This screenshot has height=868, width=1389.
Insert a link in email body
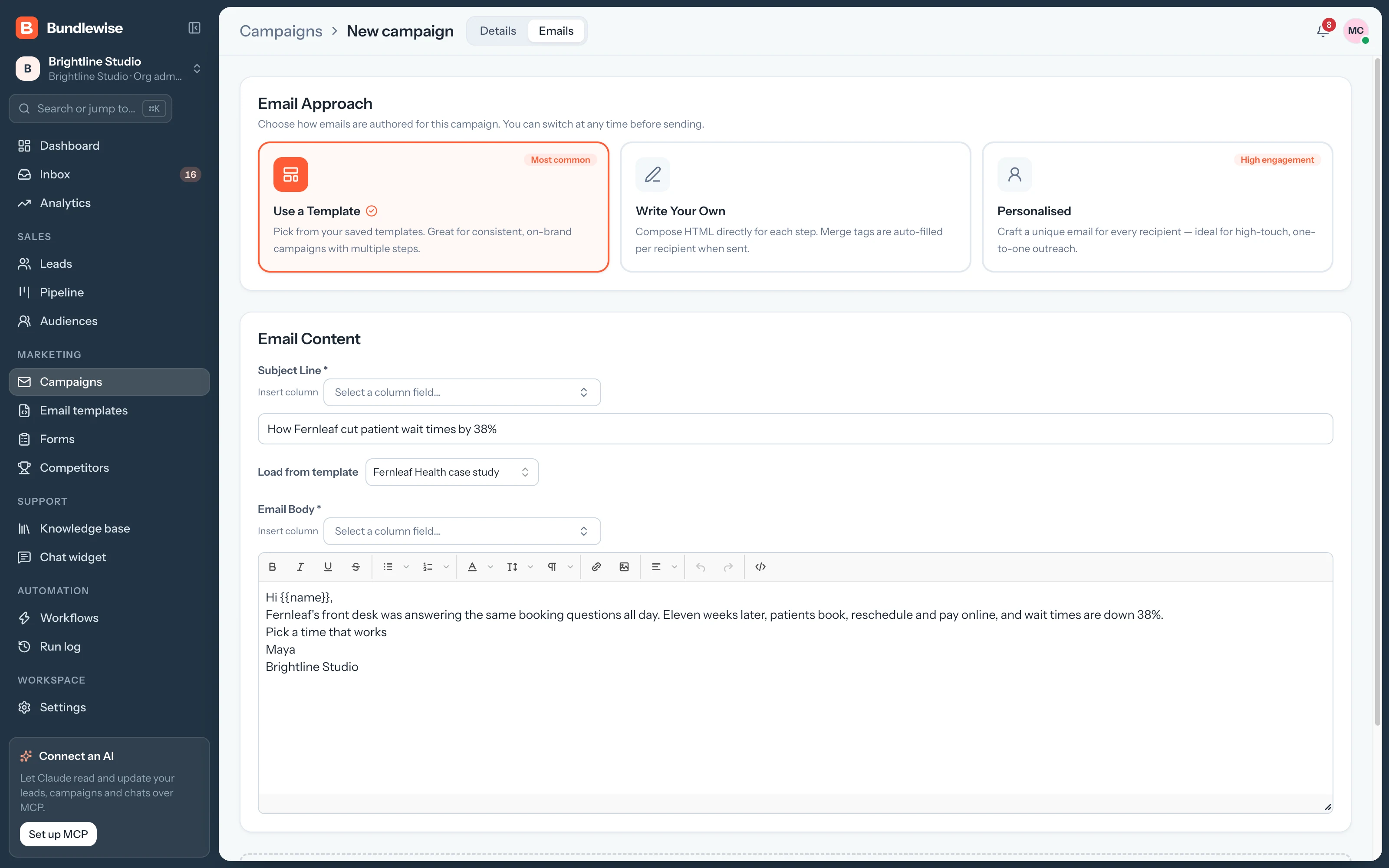point(596,567)
